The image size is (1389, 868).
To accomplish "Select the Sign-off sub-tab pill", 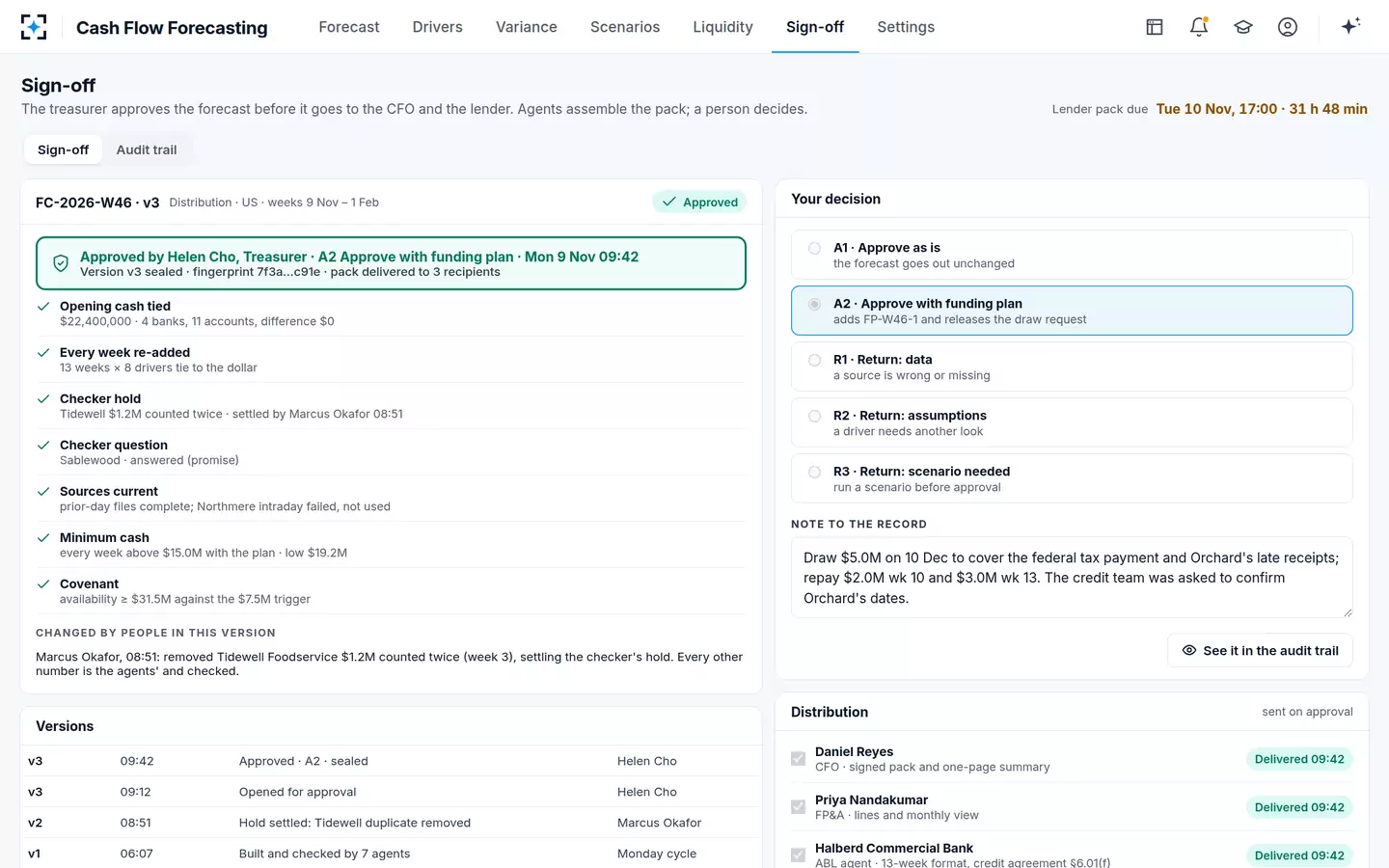I will pyautogui.click(x=63, y=149).
